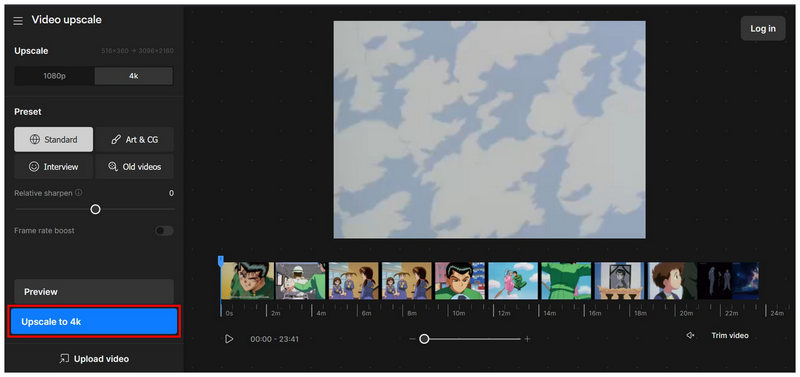Viewport: 800px width, 377px height.
Task: Mute audio with the speaker icon
Action: pos(690,335)
